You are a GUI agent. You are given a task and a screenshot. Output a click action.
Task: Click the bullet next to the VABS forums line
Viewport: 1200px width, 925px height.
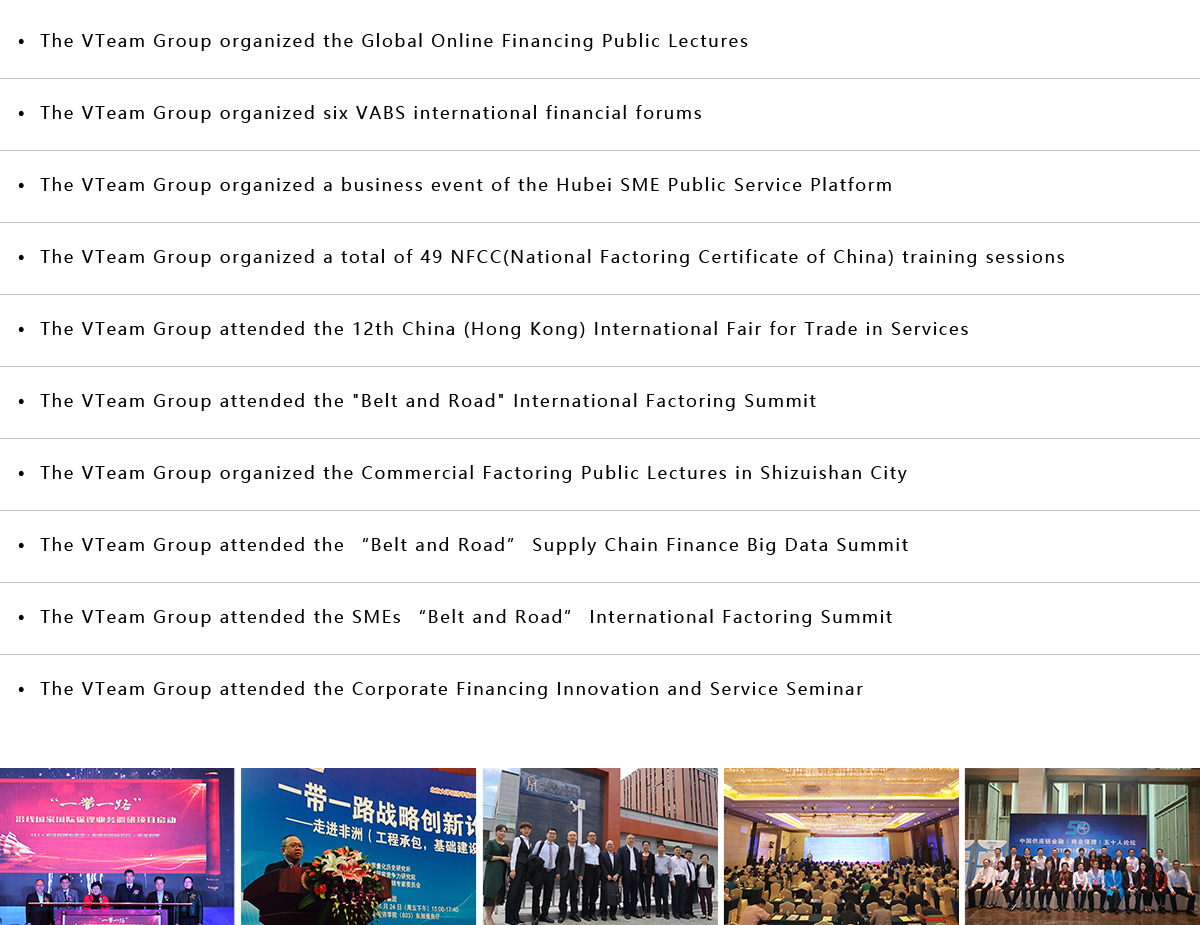(21, 114)
